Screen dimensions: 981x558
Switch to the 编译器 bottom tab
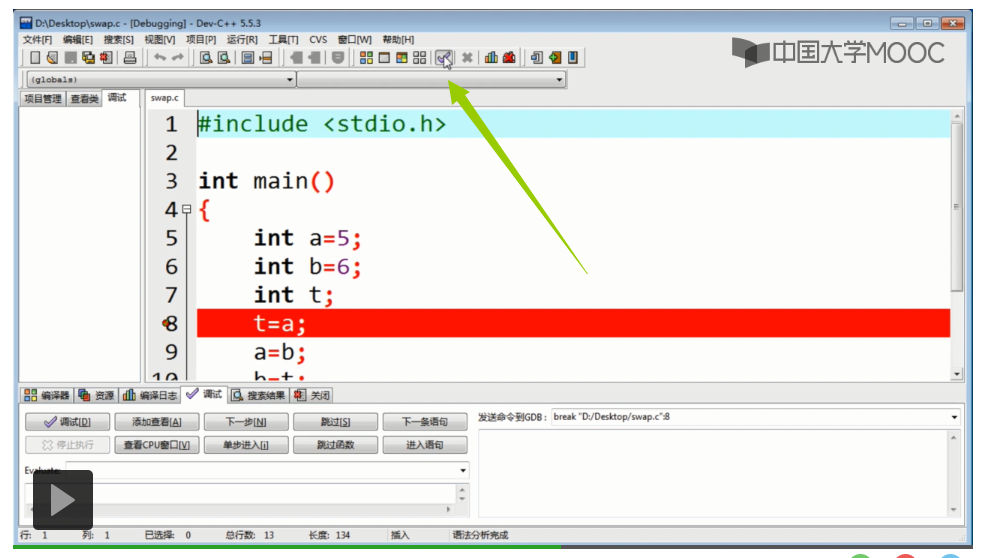click(47, 395)
